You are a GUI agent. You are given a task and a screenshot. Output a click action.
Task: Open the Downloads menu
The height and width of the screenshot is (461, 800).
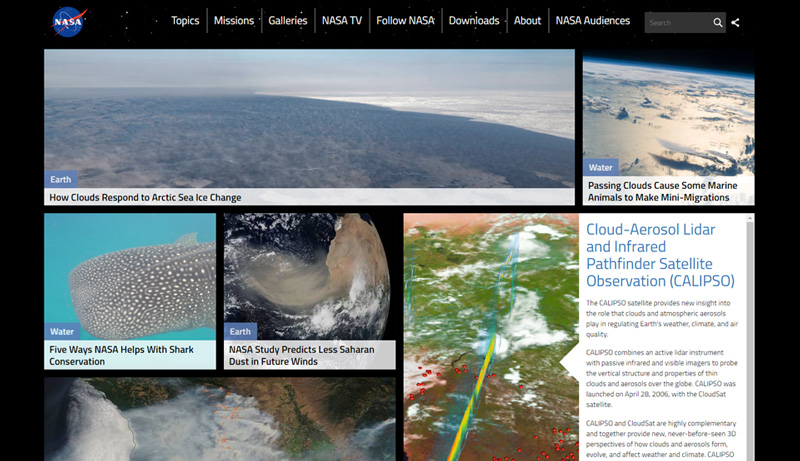pyautogui.click(x=474, y=21)
